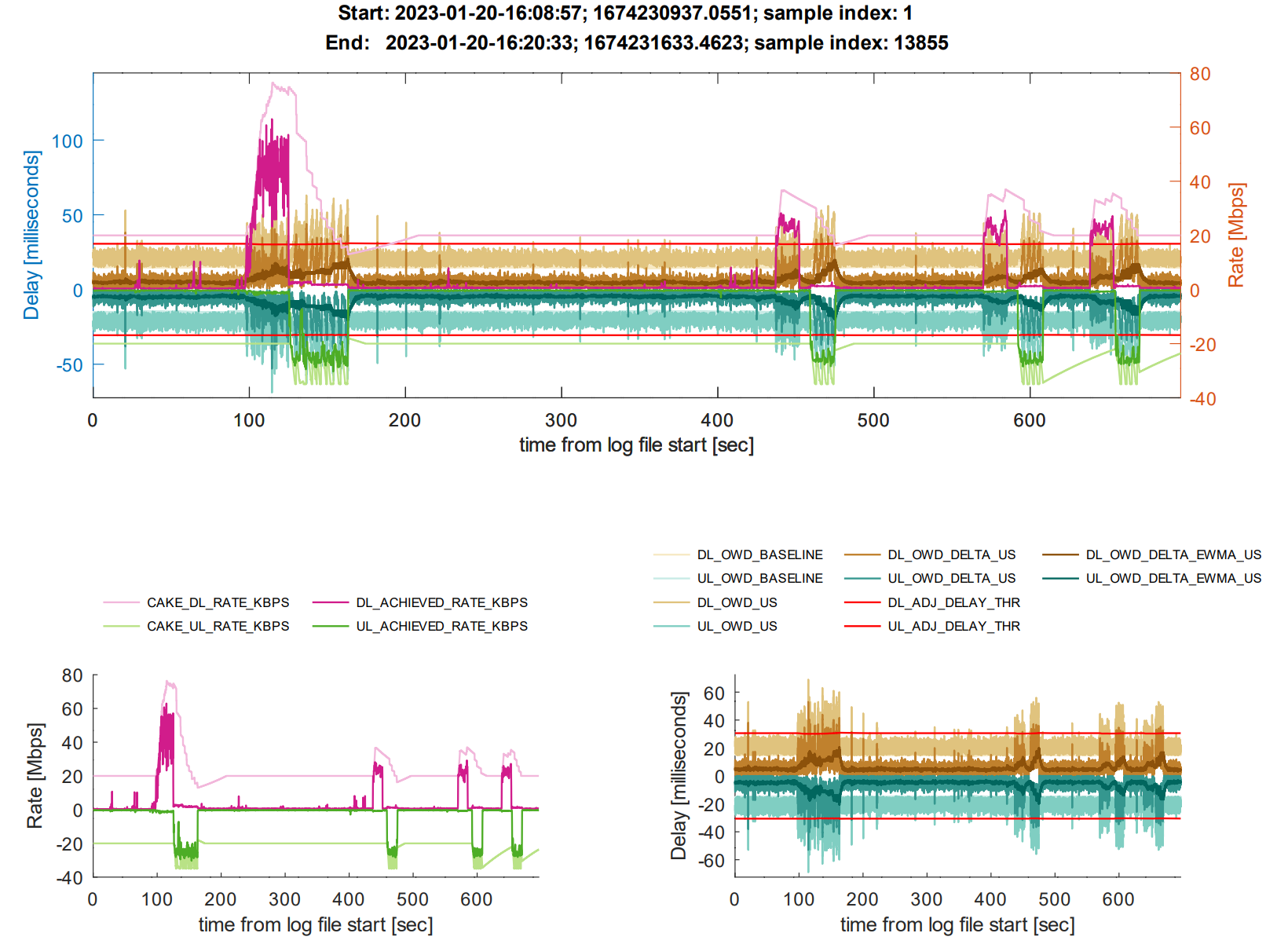The image size is (1288, 944).
Task: Select the UL_OWD_US legend label
Action: pos(737,626)
